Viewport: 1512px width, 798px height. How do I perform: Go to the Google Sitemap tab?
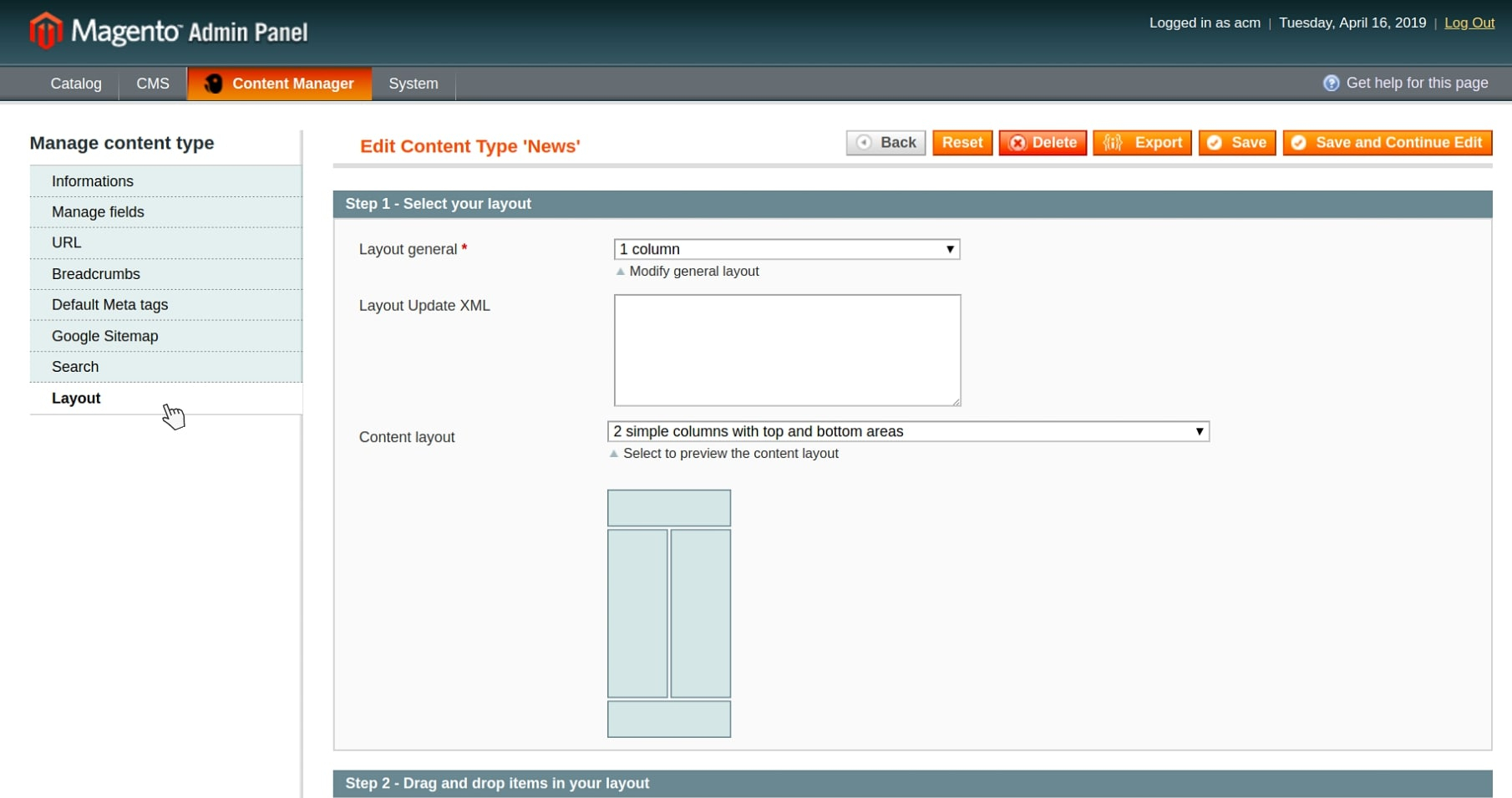[104, 336]
